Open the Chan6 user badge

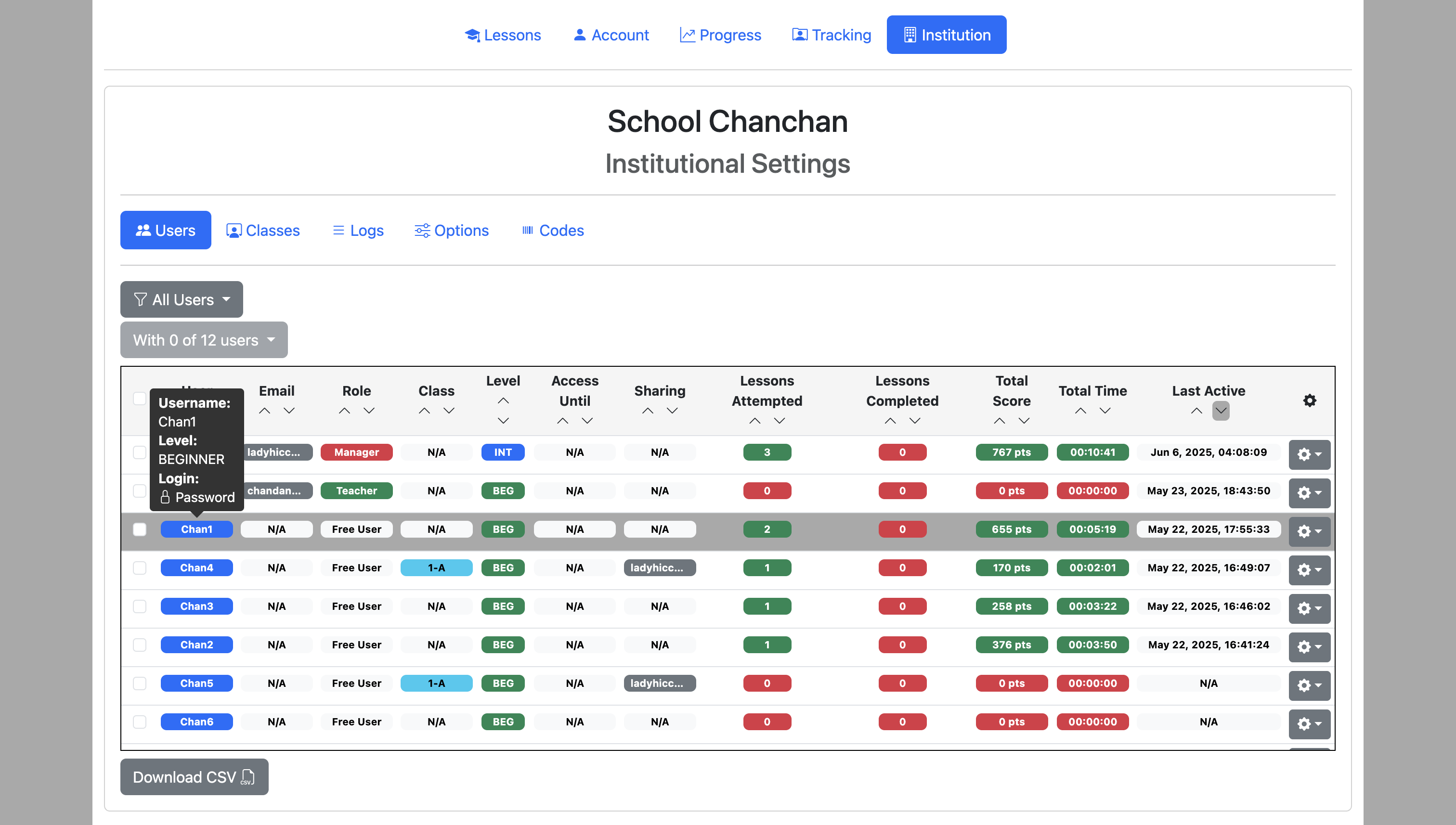tap(196, 722)
